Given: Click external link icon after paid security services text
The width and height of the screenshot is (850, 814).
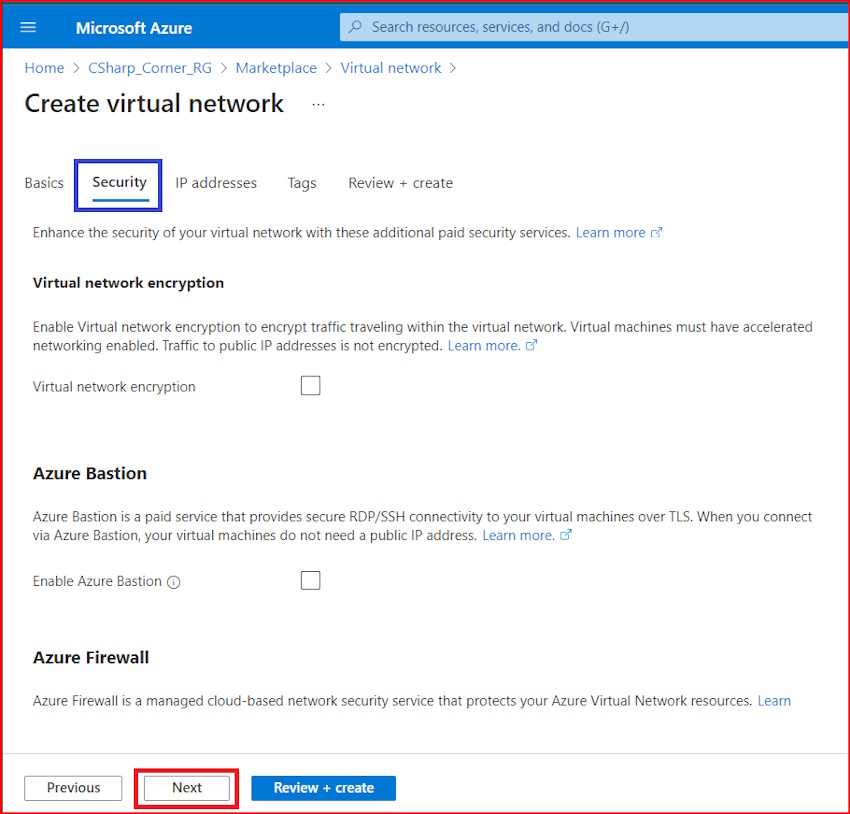Looking at the screenshot, I should click(x=658, y=232).
